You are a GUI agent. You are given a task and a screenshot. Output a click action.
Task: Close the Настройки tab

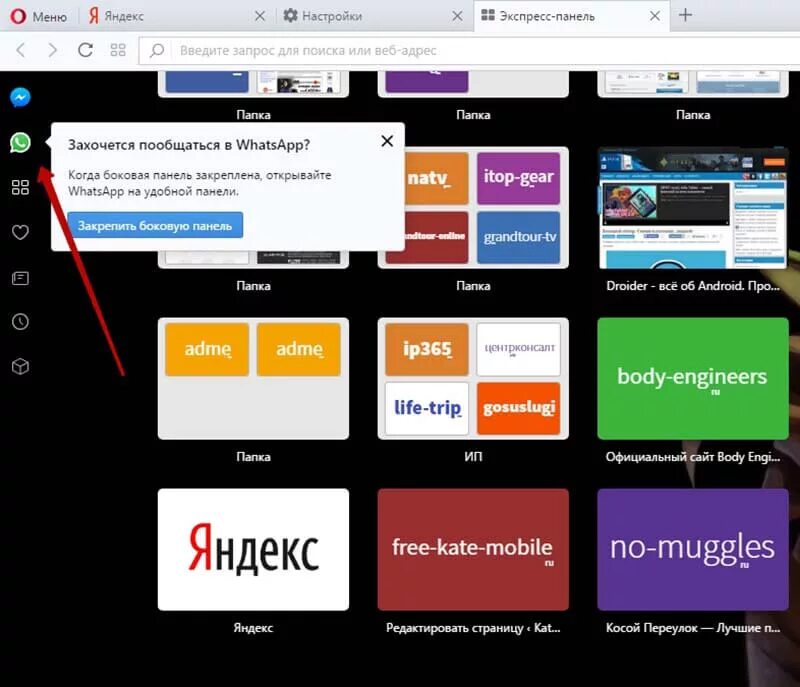coord(458,16)
